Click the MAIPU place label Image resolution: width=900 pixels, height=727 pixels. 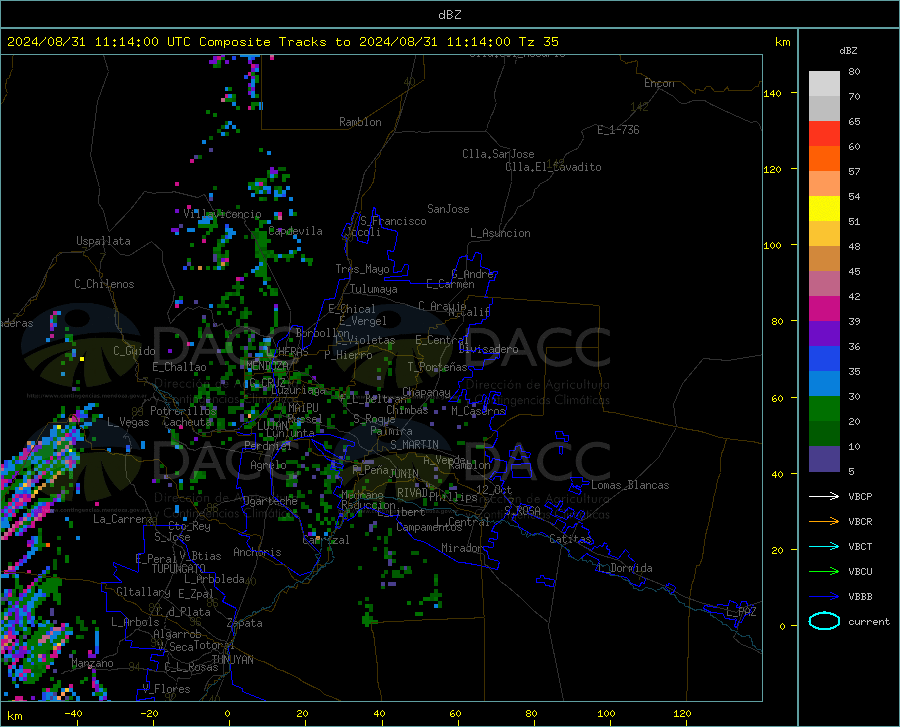point(303,407)
